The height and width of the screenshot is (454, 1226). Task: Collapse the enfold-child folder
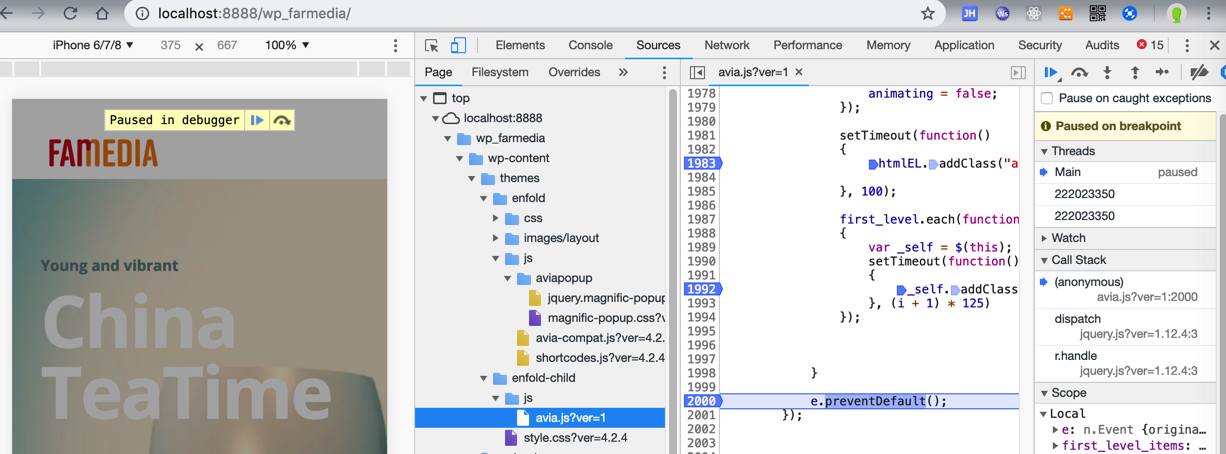484,378
